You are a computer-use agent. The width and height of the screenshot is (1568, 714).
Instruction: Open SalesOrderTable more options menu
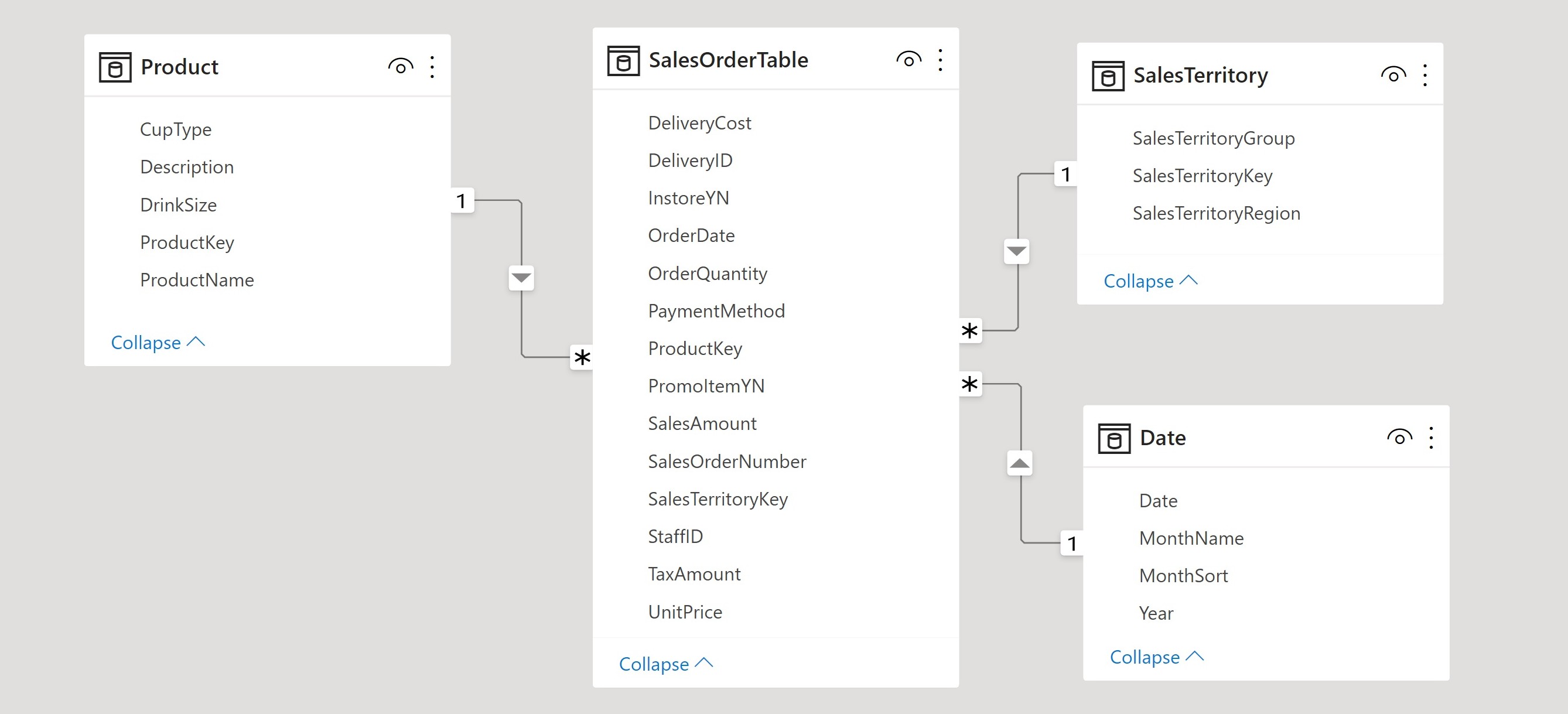941,60
